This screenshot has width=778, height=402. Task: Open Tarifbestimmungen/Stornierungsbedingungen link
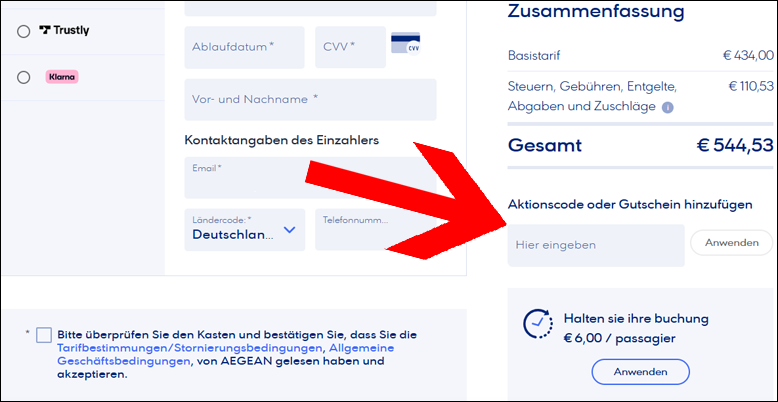click(x=190, y=347)
